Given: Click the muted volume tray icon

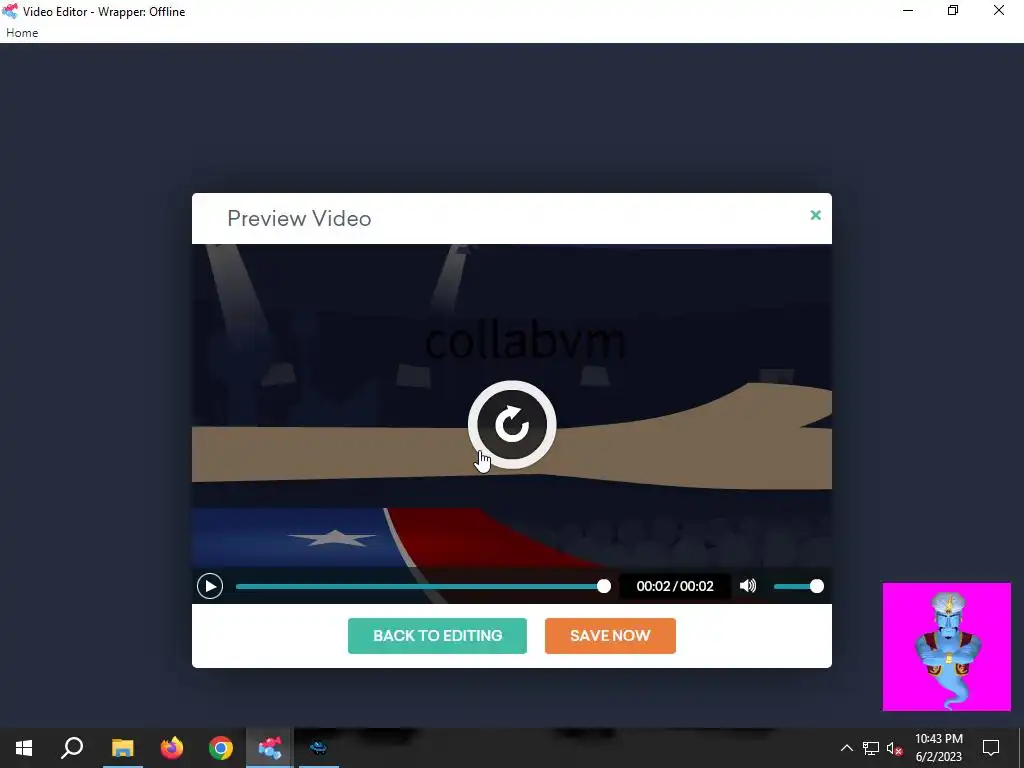Looking at the screenshot, I should point(894,748).
